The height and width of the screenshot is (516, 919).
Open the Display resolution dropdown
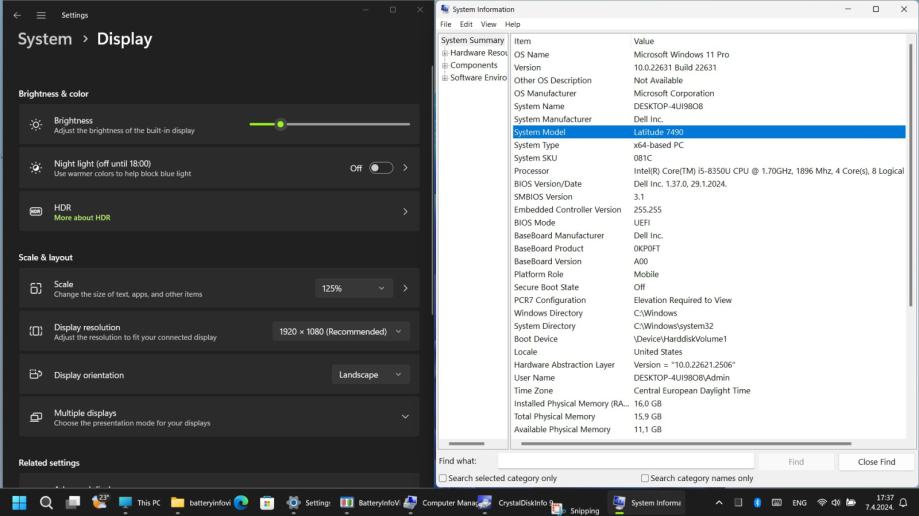[341, 332]
